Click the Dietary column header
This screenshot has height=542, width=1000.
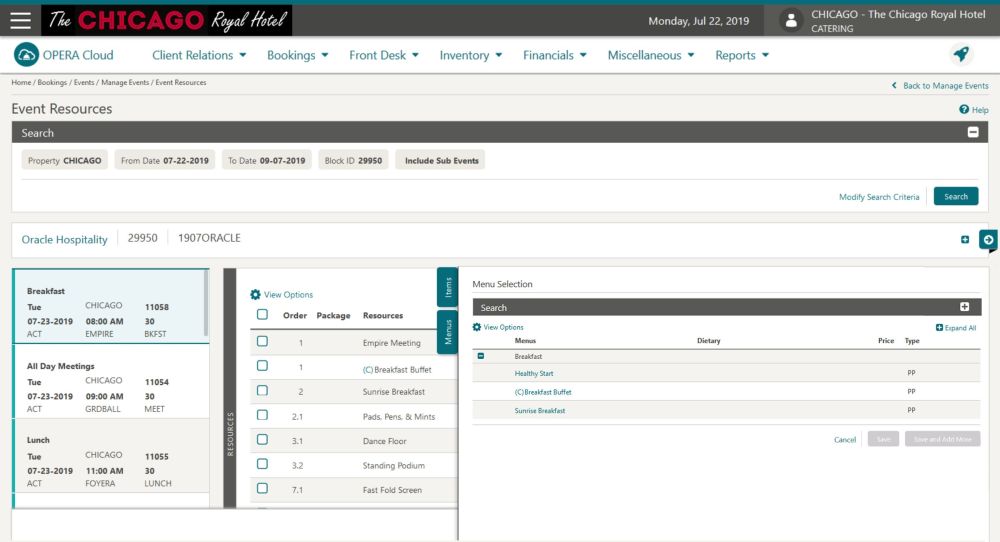[x=709, y=341]
